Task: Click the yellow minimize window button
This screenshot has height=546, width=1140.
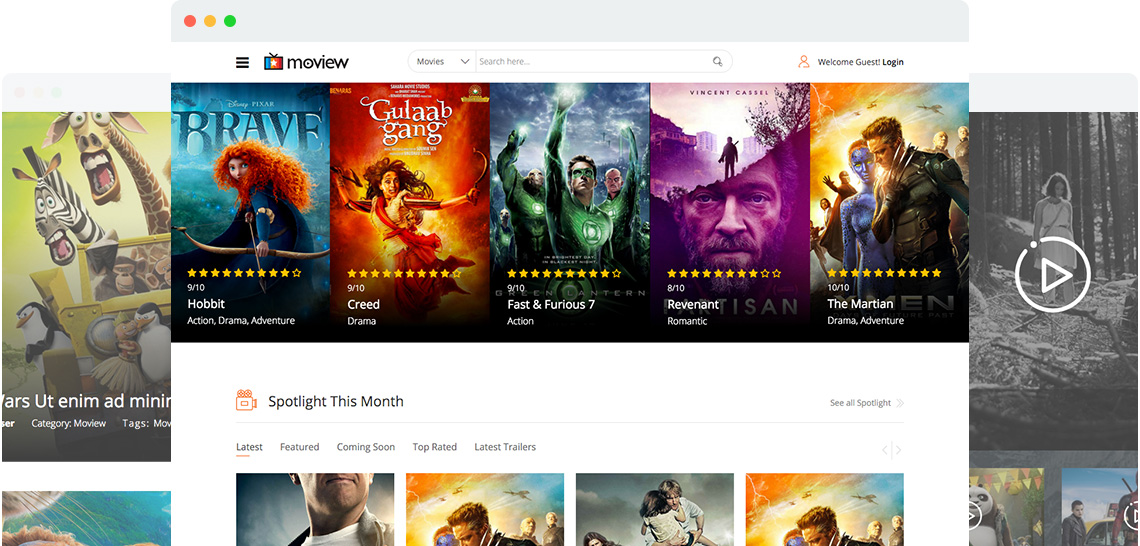Action: (210, 21)
